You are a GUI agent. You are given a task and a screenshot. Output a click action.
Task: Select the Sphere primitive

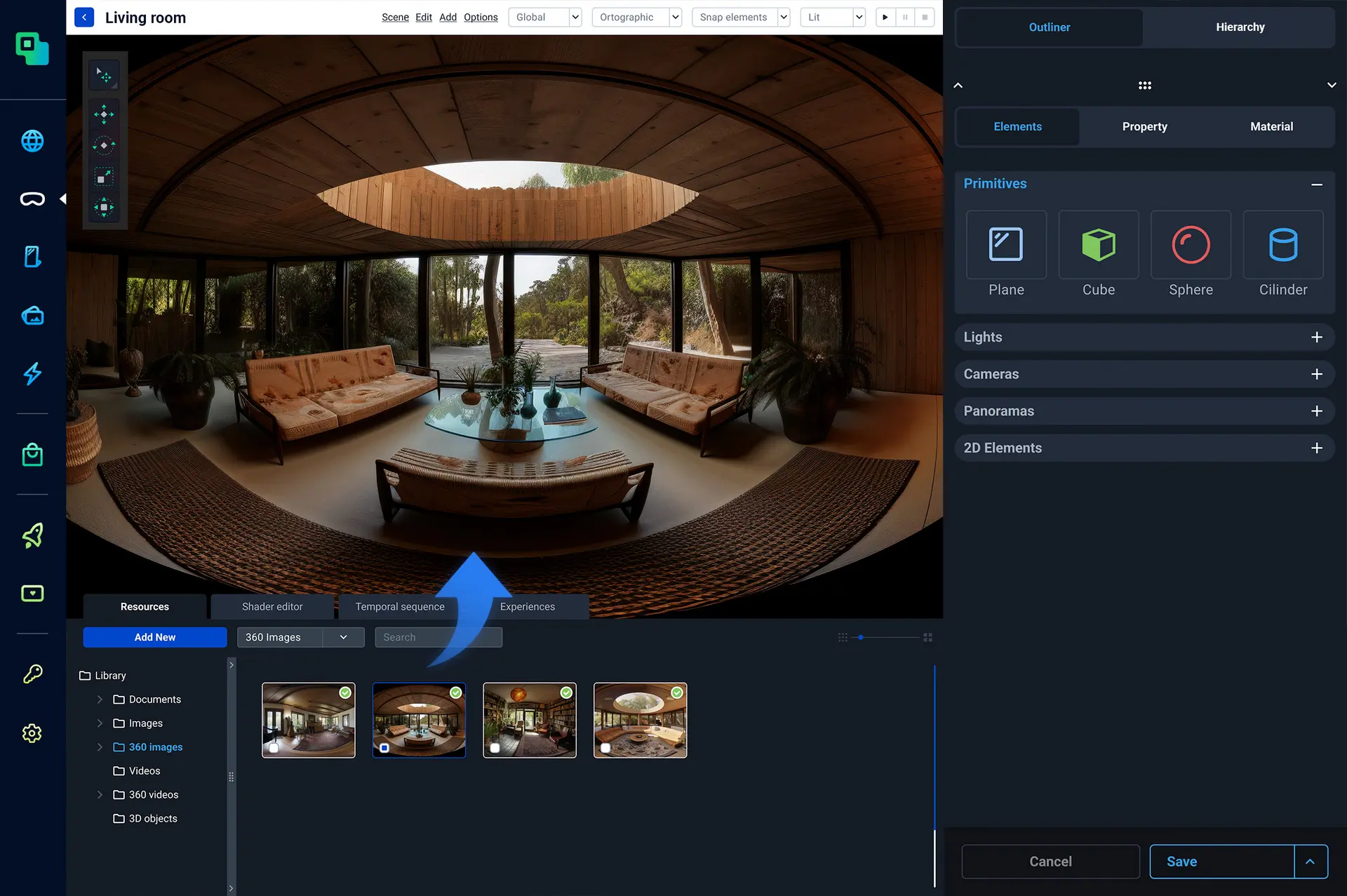(x=1191, y=246)
